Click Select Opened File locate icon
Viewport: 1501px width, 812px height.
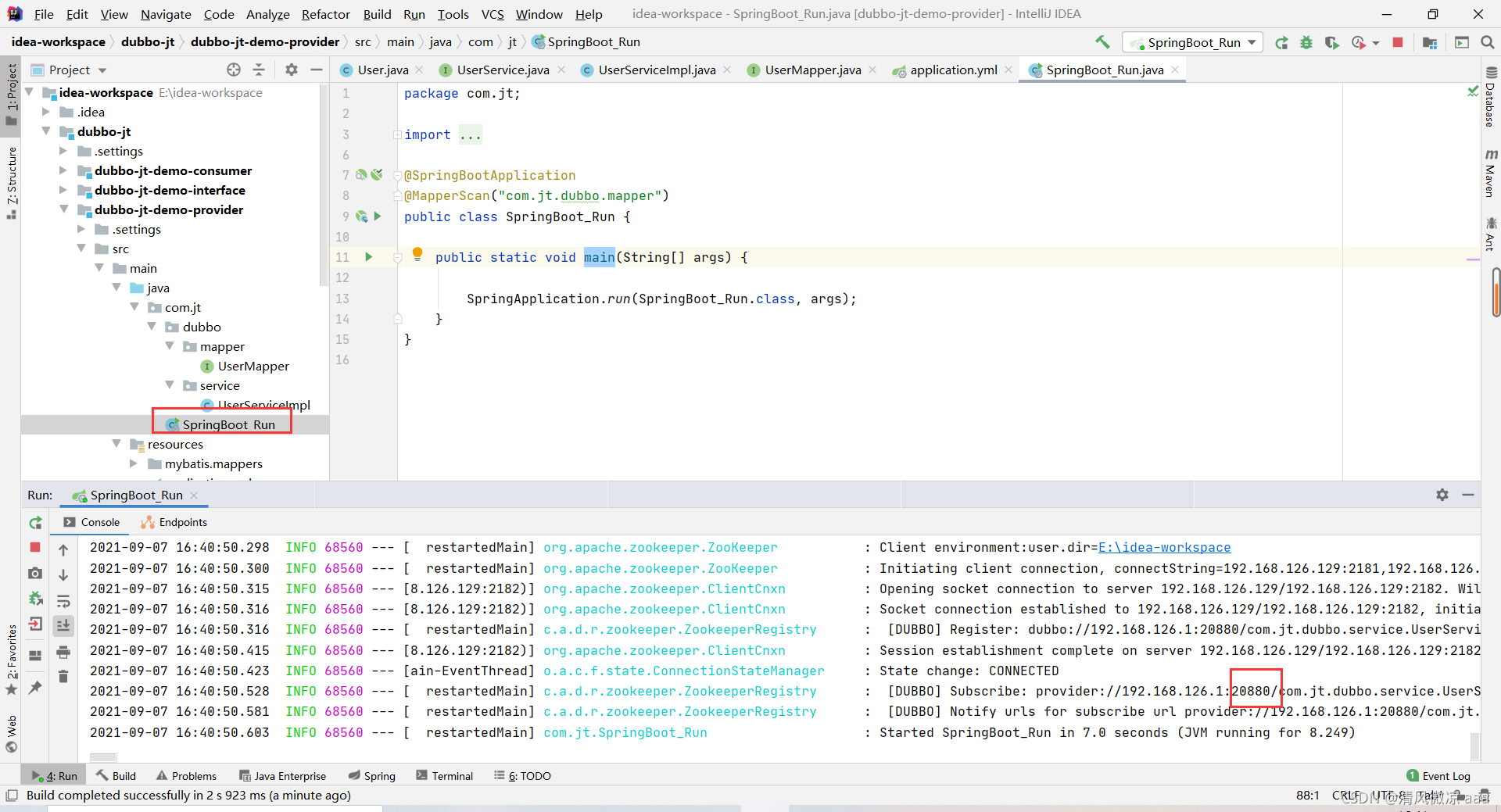tap(234, 70)
